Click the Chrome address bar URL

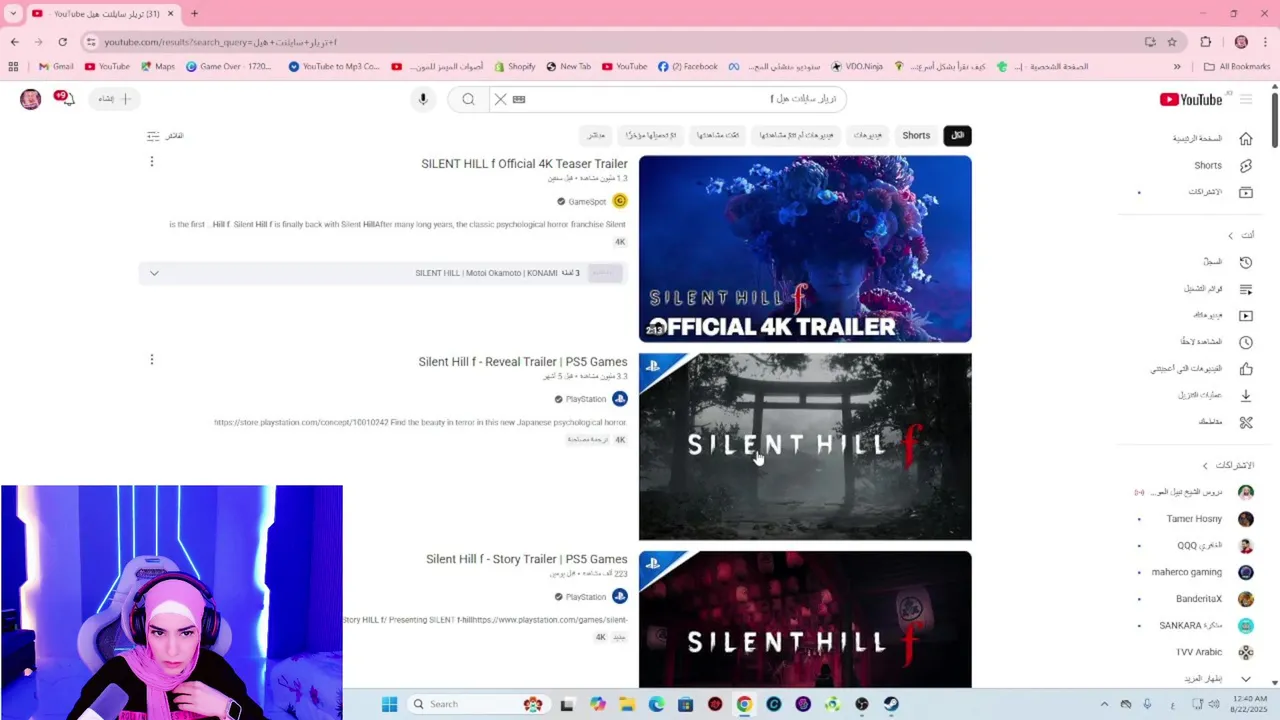pos(221,42)
